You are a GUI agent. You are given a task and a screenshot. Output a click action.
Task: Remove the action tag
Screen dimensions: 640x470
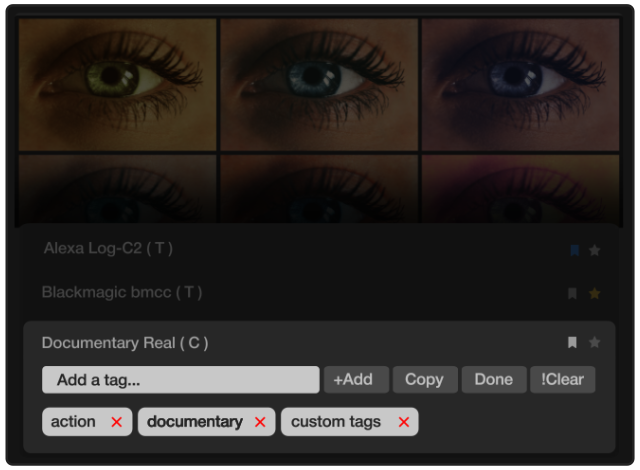pos(116,422)
